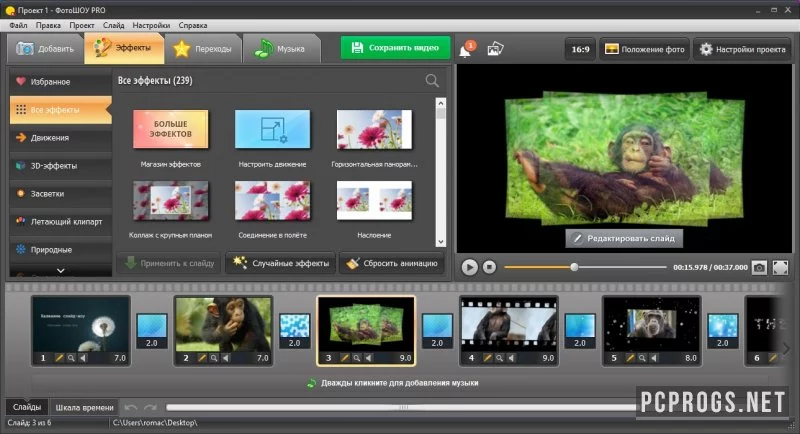The width and height of the screenshot is (800, 434).
Task: Click sound icon on slide 4
Action: click(x=511, y=358)
